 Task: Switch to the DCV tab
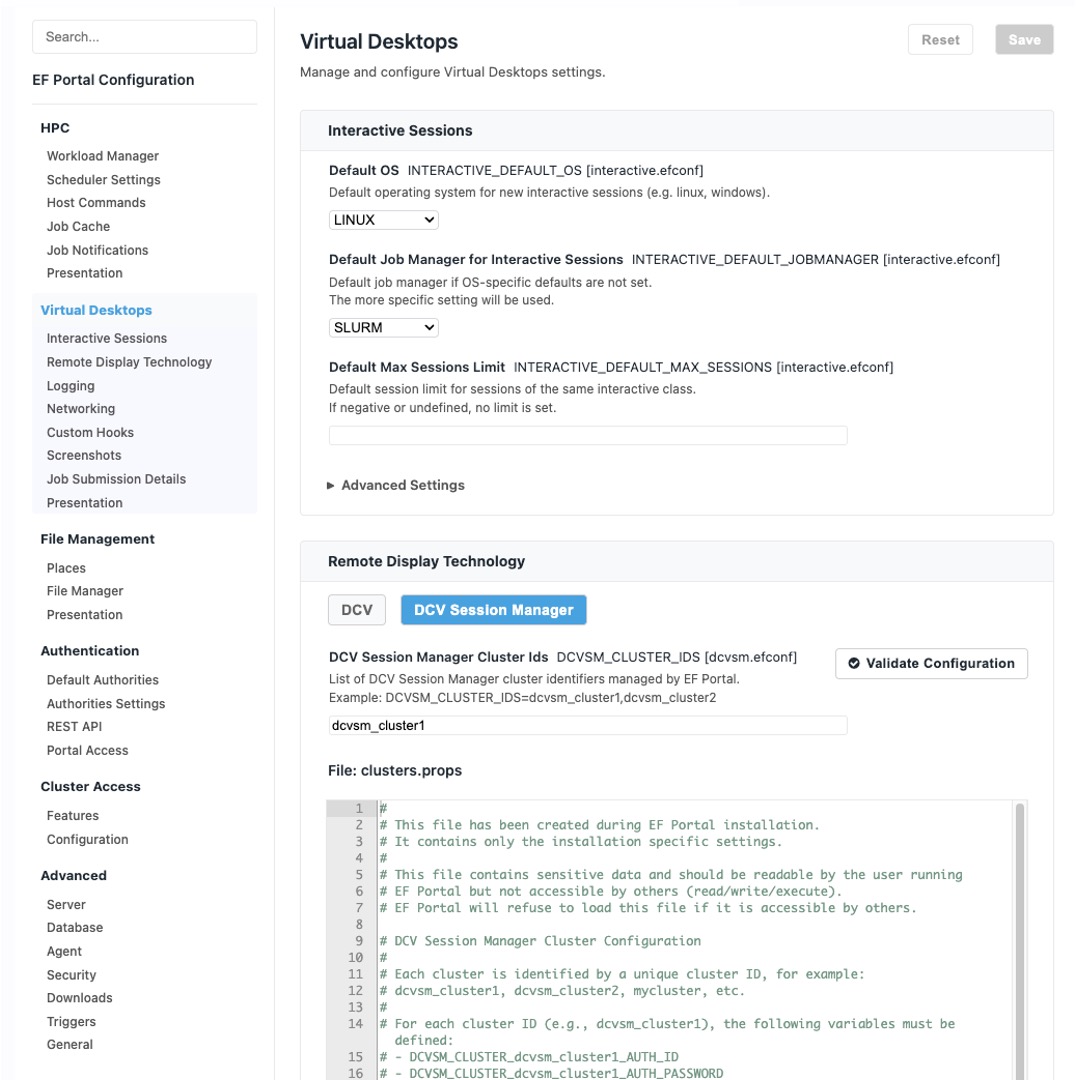[x=357, y=610]
